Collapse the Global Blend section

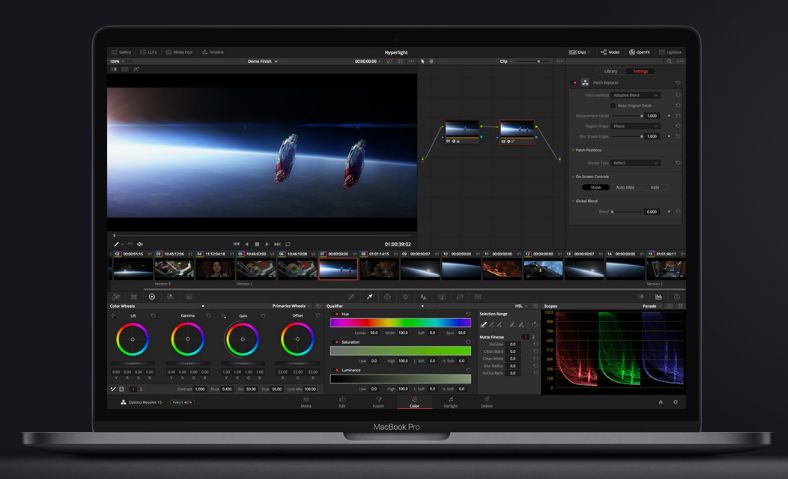tap(584, 201)
